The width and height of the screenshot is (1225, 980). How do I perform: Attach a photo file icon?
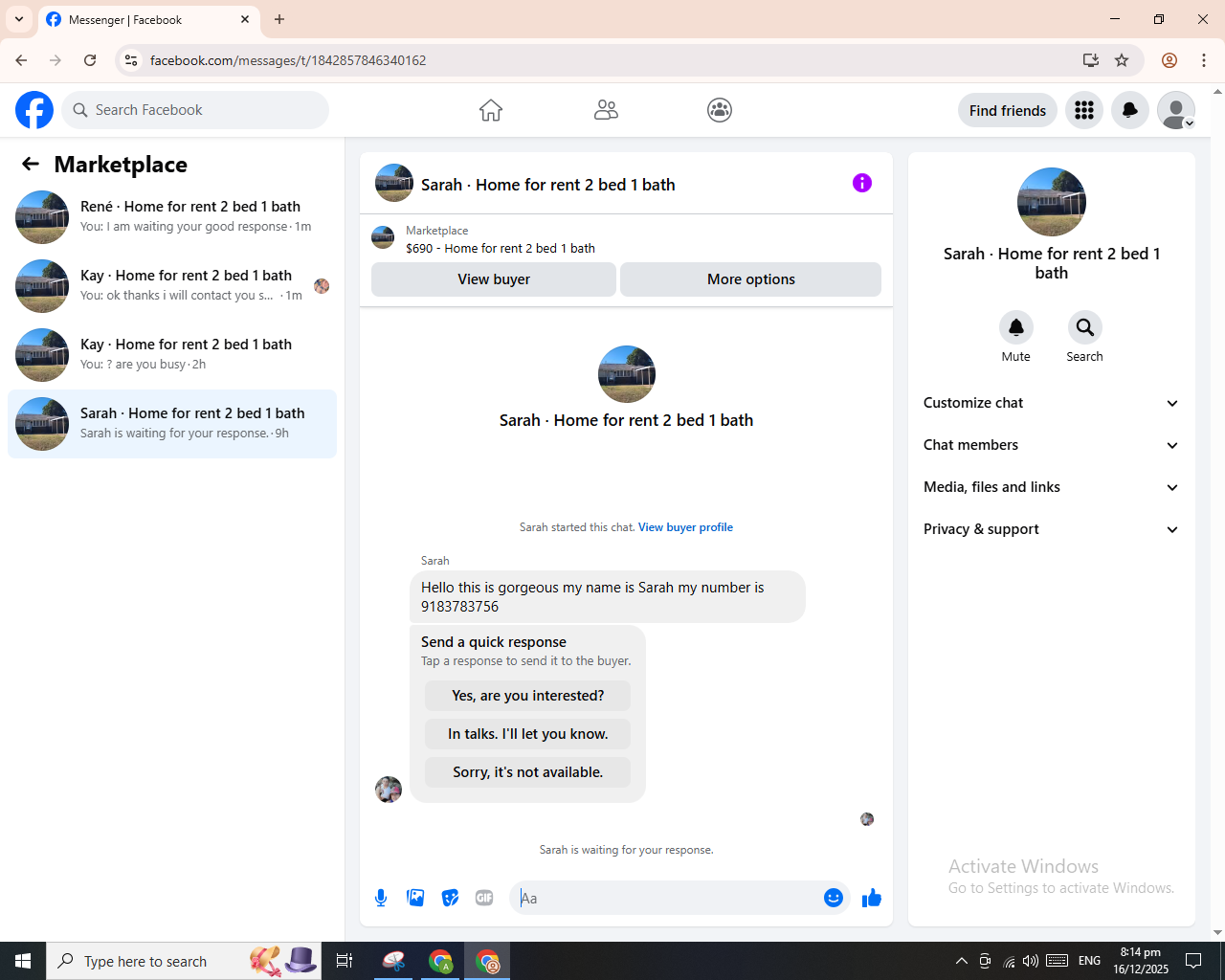[x=415, y=898]
